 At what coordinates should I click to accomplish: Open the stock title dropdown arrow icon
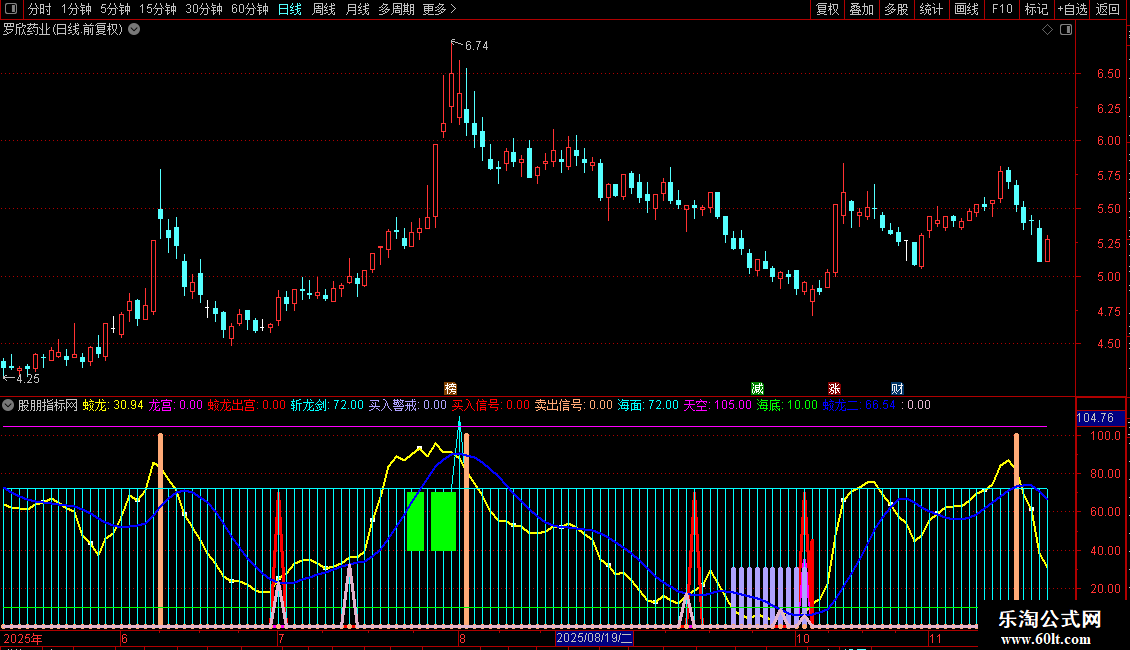pos(134,29)
